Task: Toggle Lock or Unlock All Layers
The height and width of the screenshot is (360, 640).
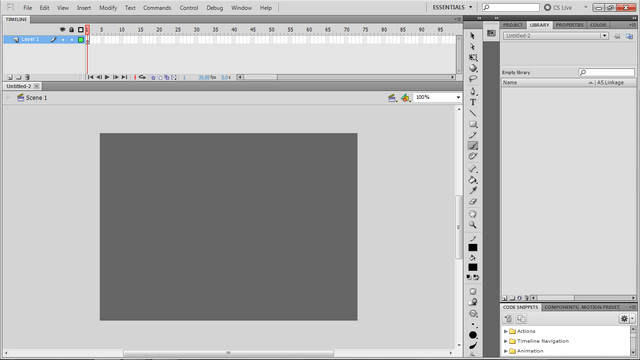Action: (x=71, y=29)
